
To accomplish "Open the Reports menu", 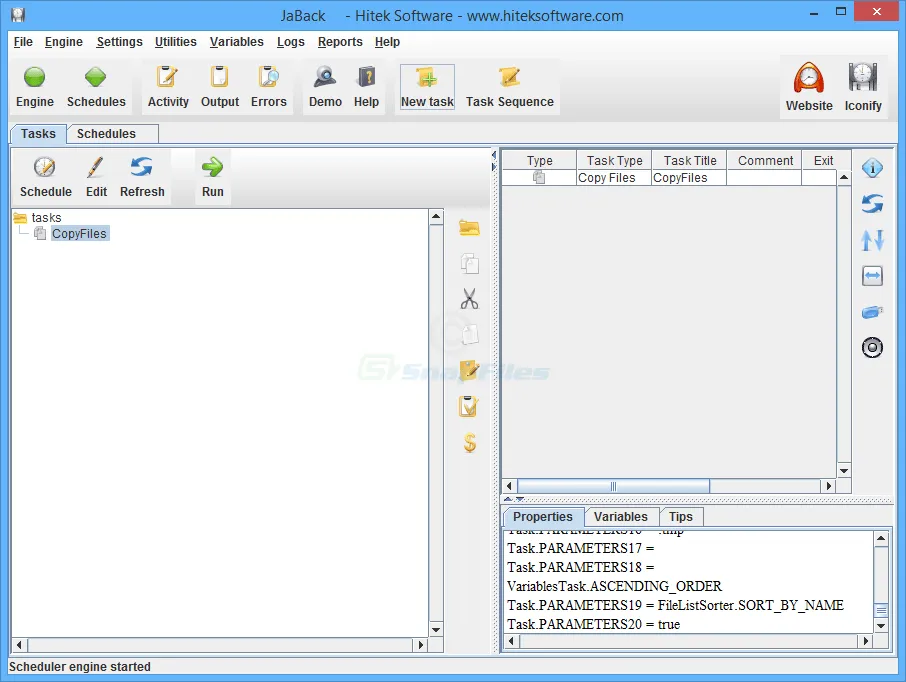I will 340,42.
